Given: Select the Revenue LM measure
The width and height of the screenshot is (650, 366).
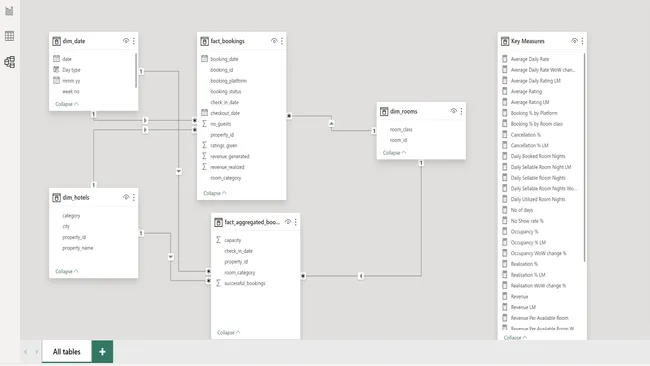Looking at the screenshot, I should click(523, 307).
